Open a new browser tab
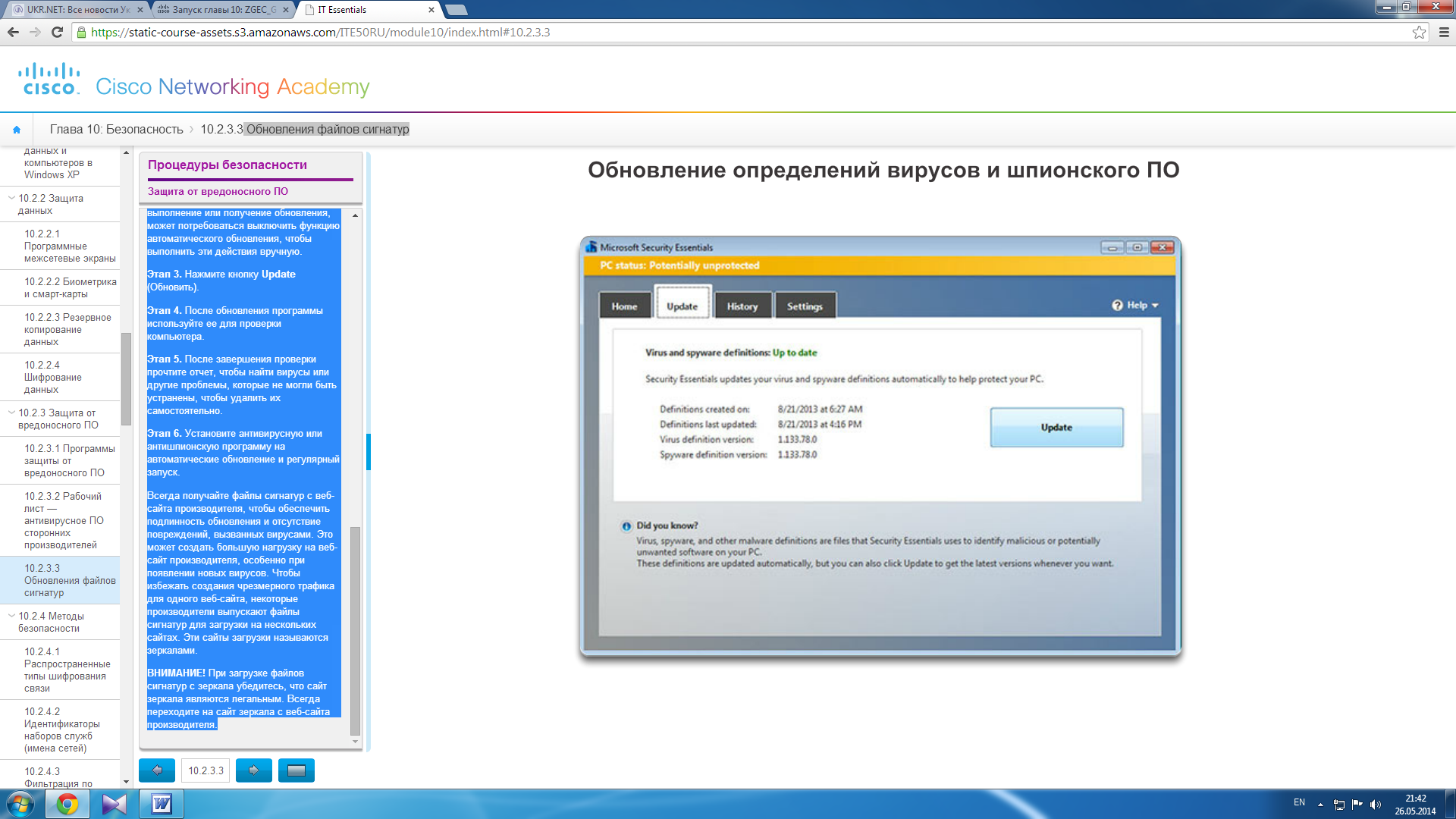The height and width of the screenshot is (819, 1456). 456,10
